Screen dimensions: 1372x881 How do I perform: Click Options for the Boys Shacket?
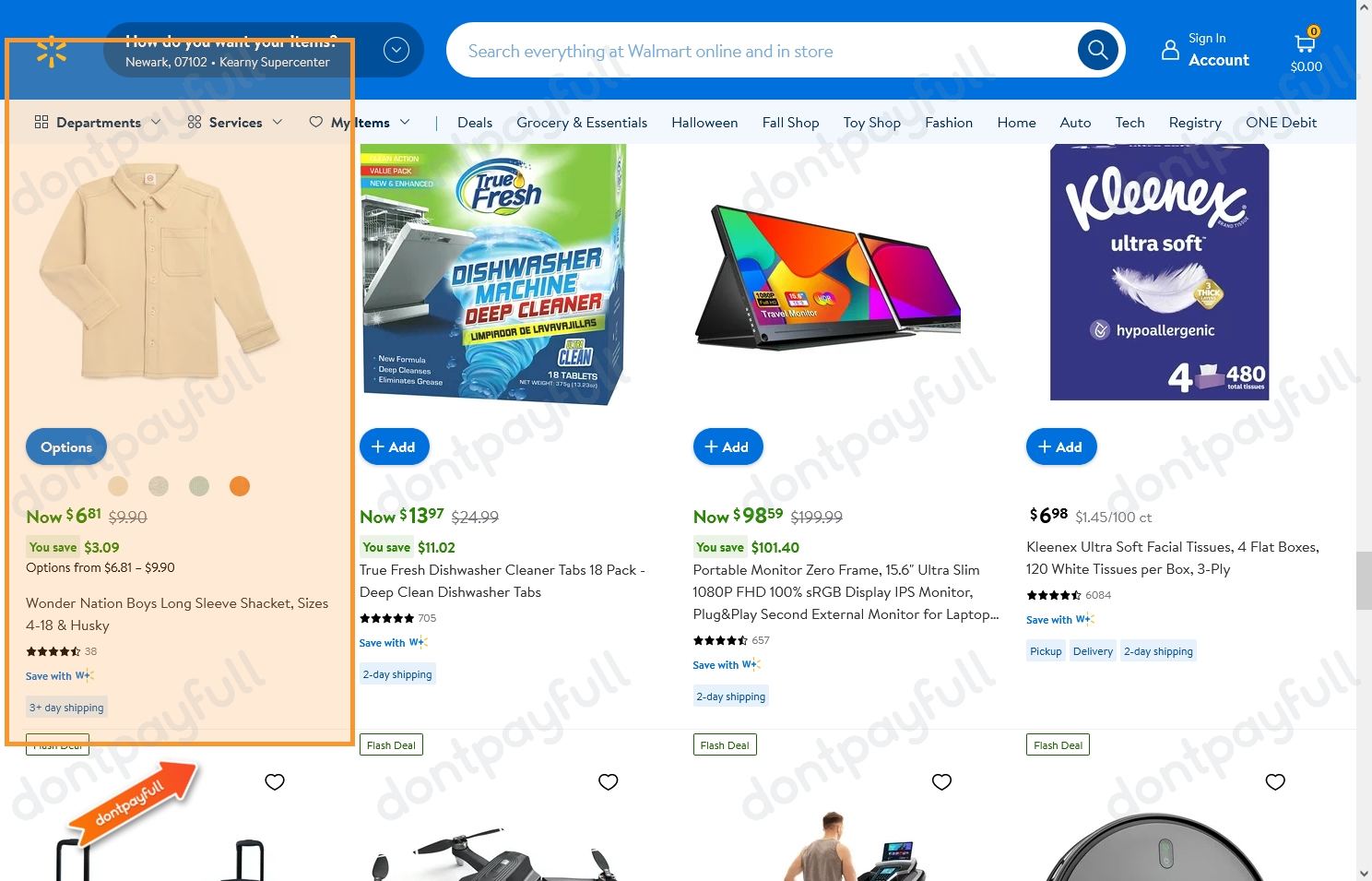point(66,446)
